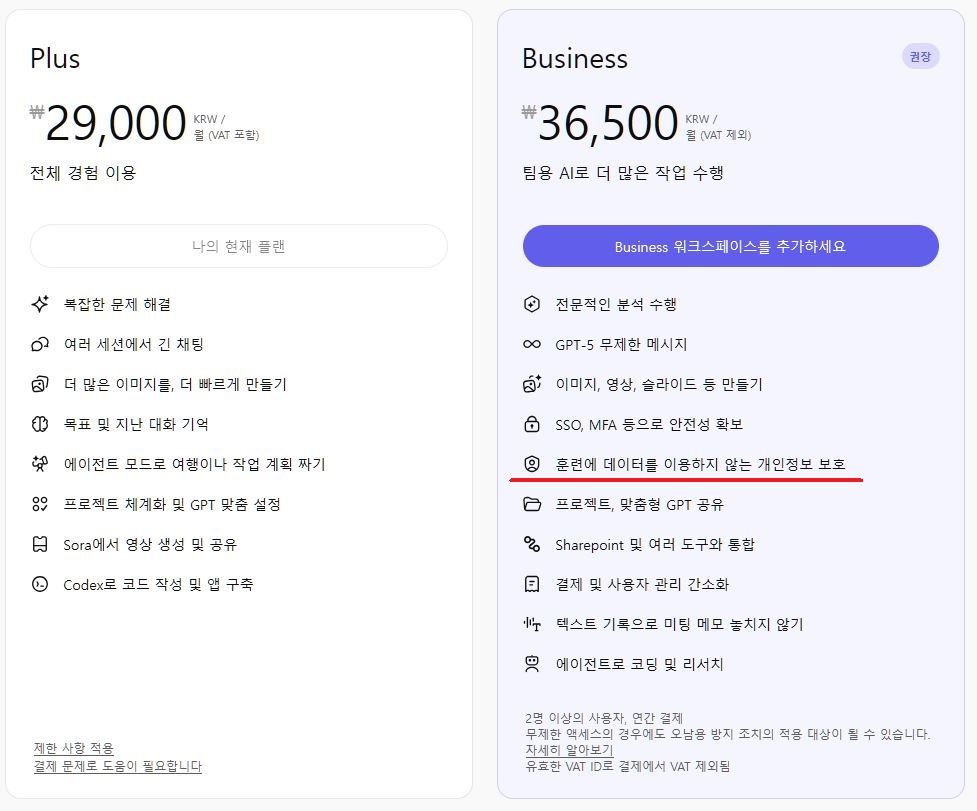977x811 pixels.
Task: Click the folder icon beside 프로젝트, 맞춤형 GPT 공유
Action: pyautogui.click(x=532, y=504)
